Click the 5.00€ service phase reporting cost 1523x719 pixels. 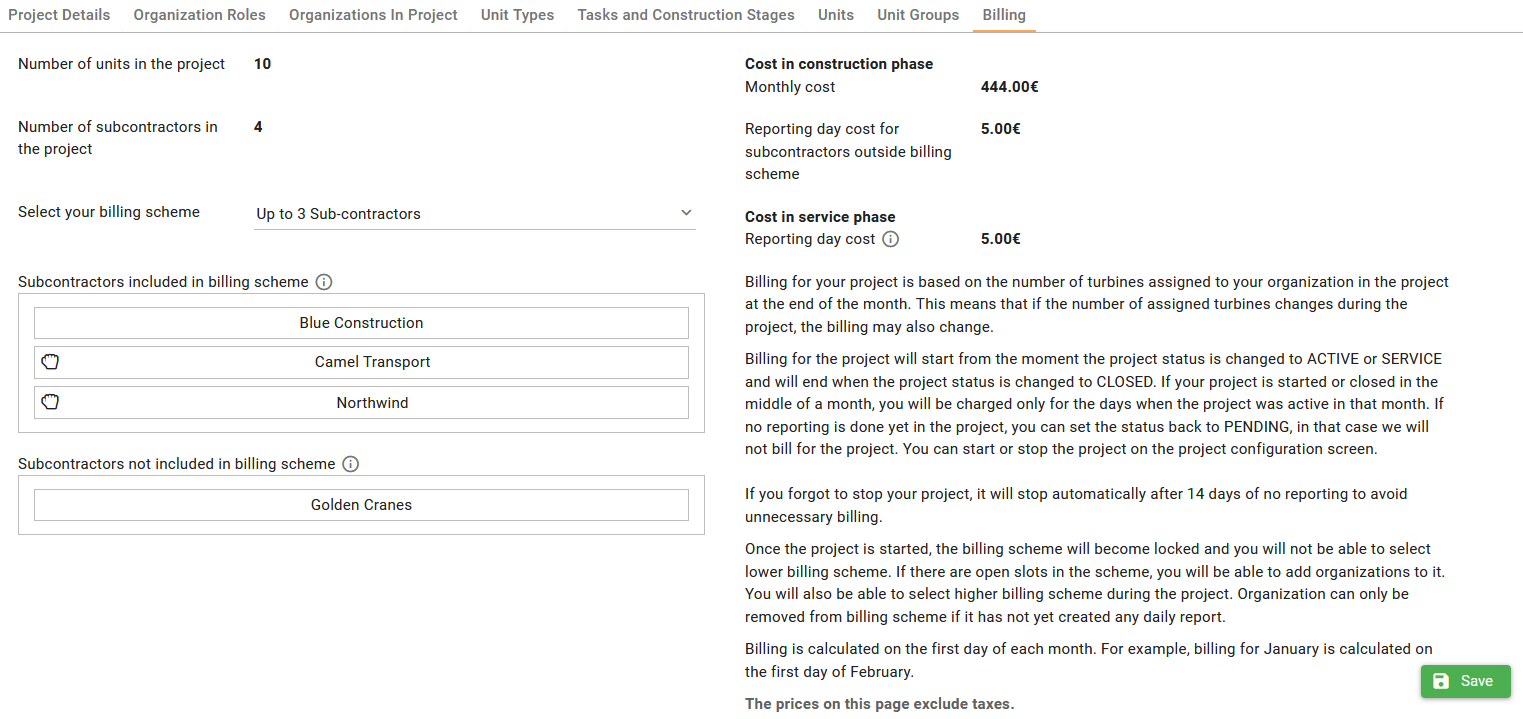point(1001,239)
